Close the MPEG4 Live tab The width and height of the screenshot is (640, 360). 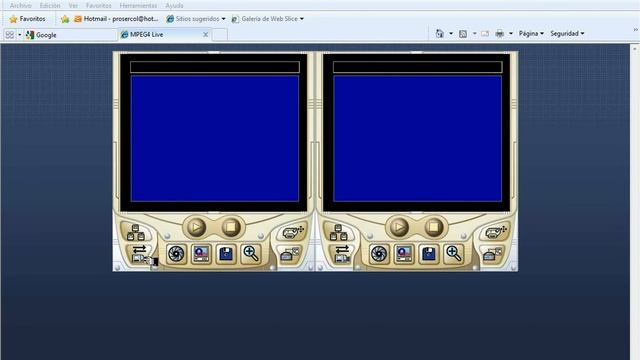[x=206, y=35]
